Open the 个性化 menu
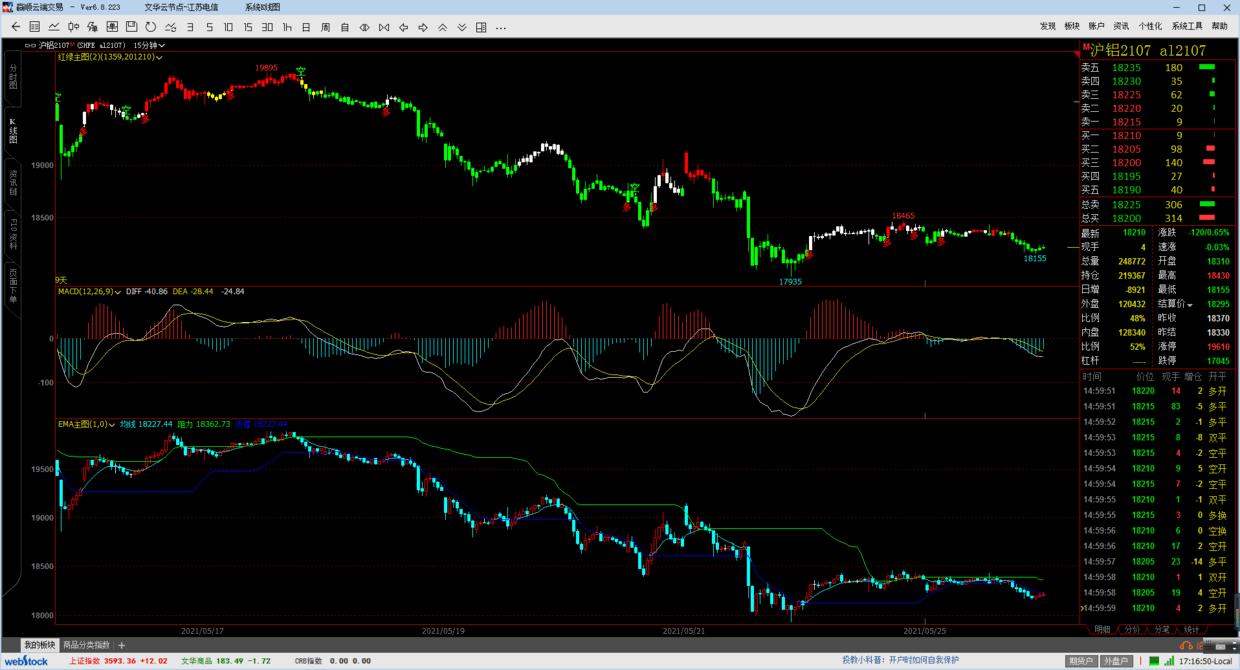Image resolution: width=1240 pixels, height=670 pixels. click(1150, 26)
